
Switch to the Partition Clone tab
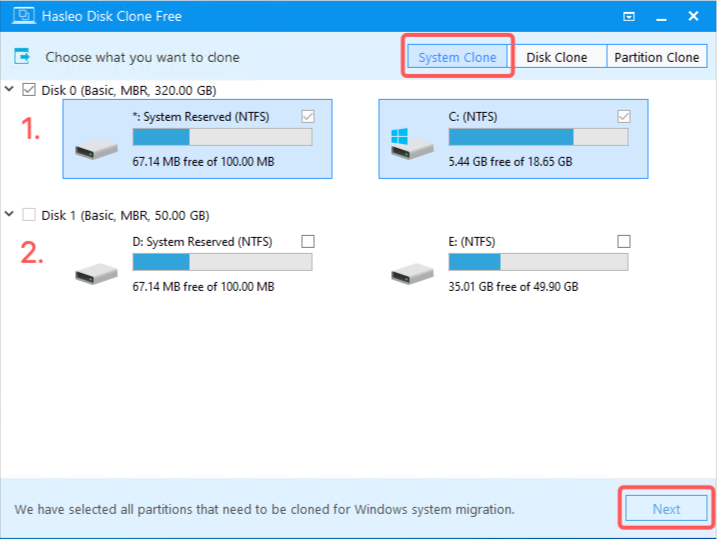tap(657, 57)
